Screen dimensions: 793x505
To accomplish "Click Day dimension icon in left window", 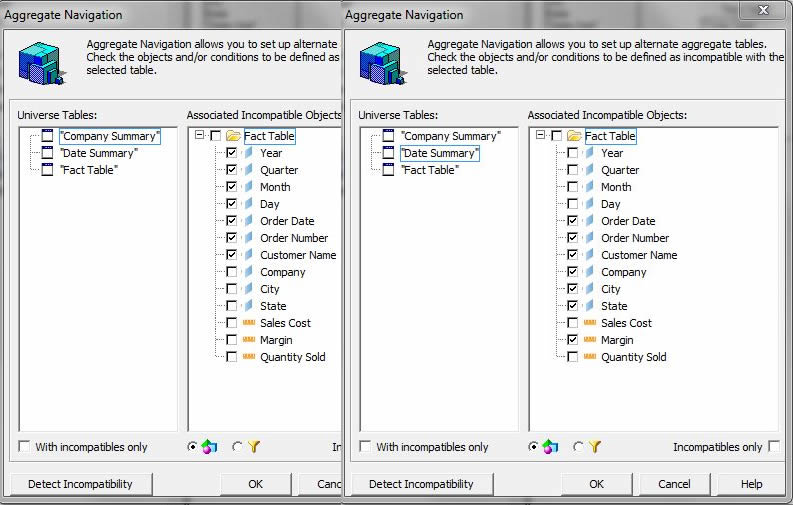I will pyautogui.click(x=249, y=204).
